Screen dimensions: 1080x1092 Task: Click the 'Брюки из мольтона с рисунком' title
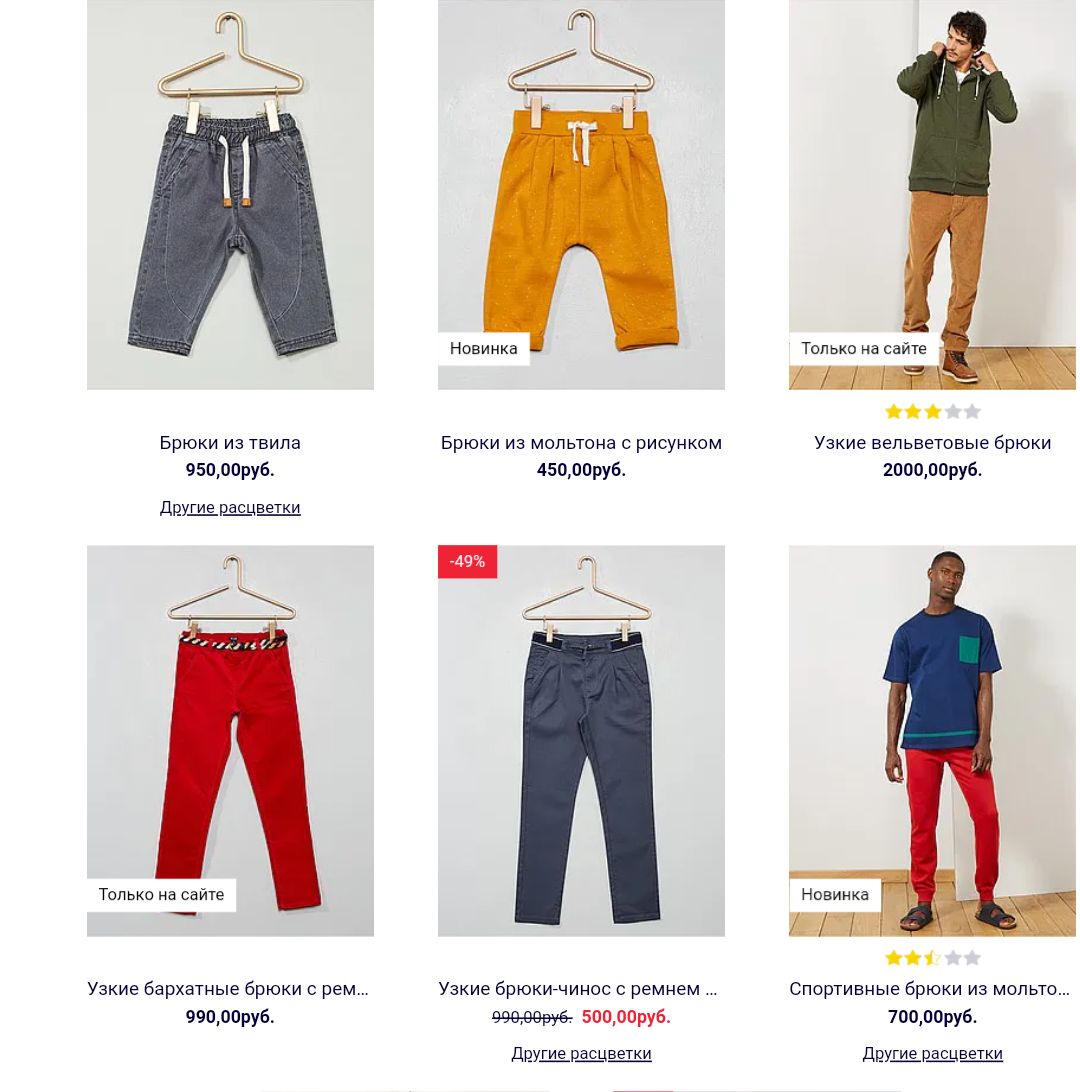581,443
